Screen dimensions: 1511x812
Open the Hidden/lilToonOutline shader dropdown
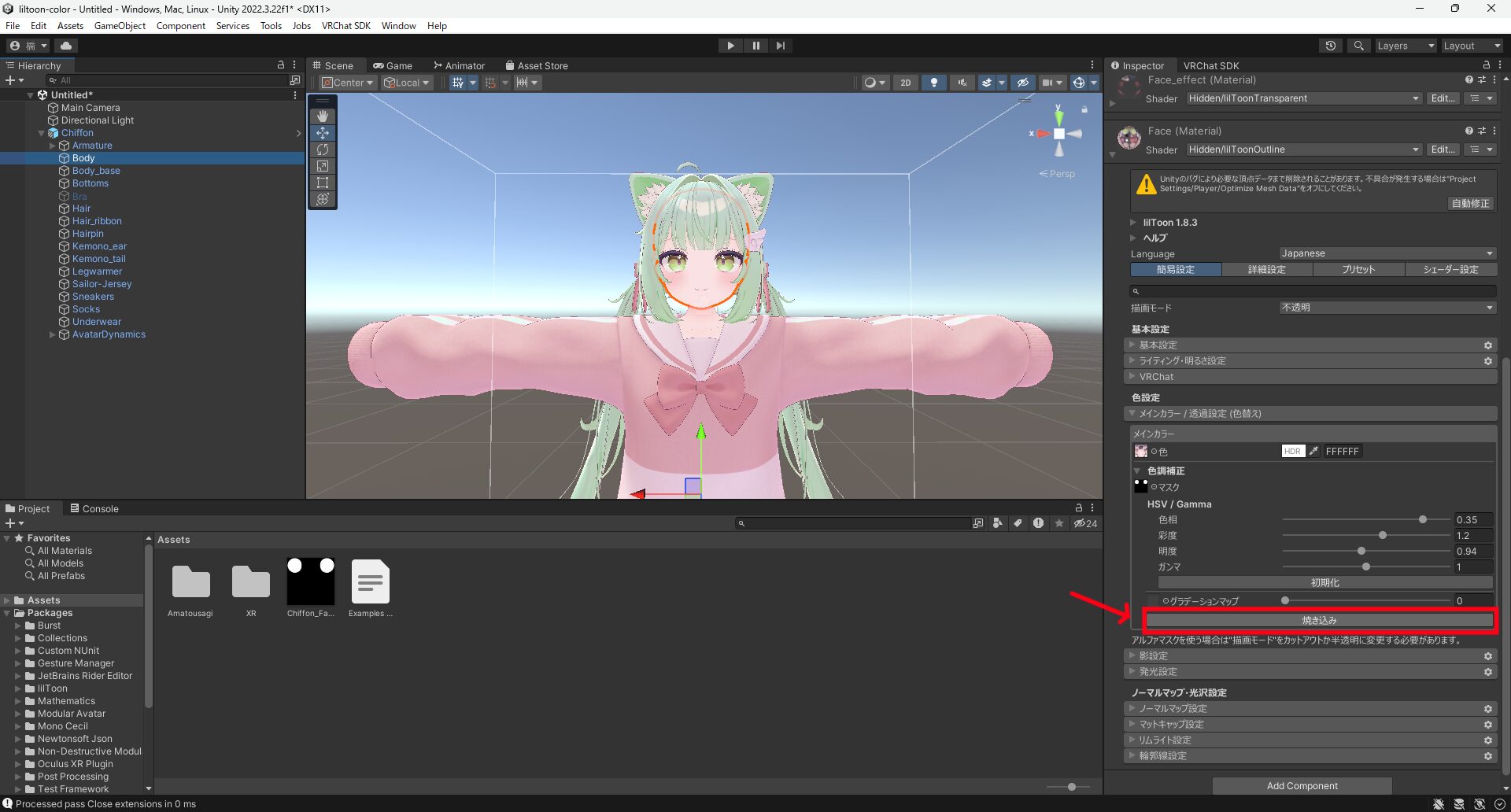[1302, 149]
